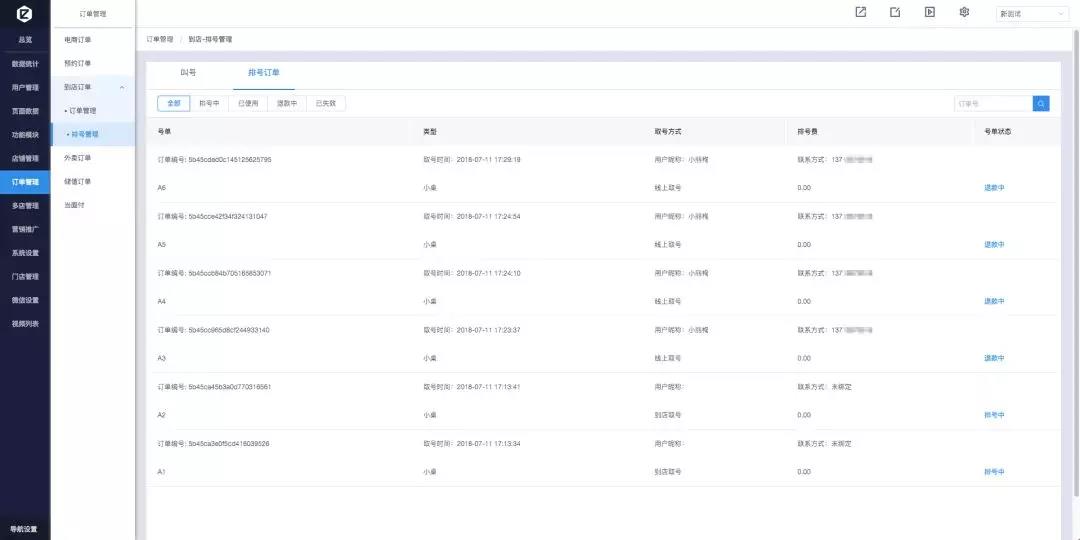The width and height of the screenshot is (1080, 540).
Task: Click 排号中 status link for A1
Action: 994,472
